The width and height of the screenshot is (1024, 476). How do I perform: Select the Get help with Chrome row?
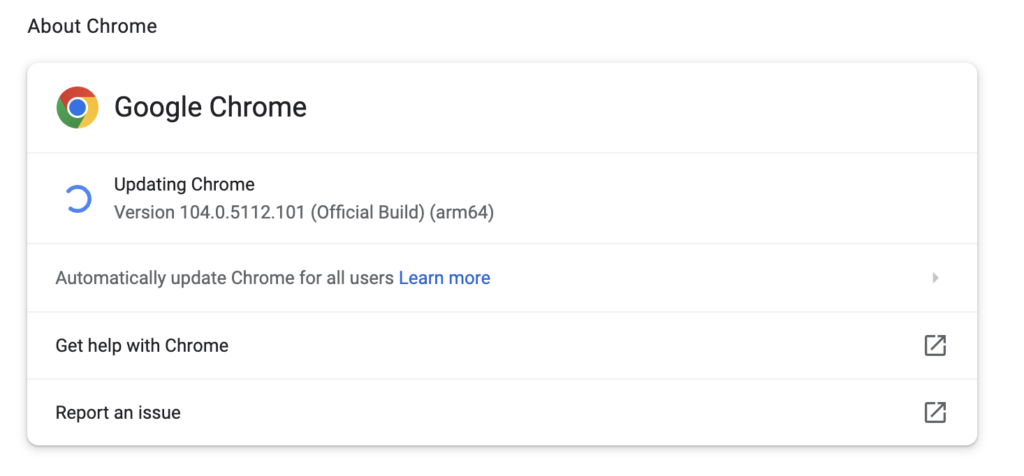pos(502,345)
